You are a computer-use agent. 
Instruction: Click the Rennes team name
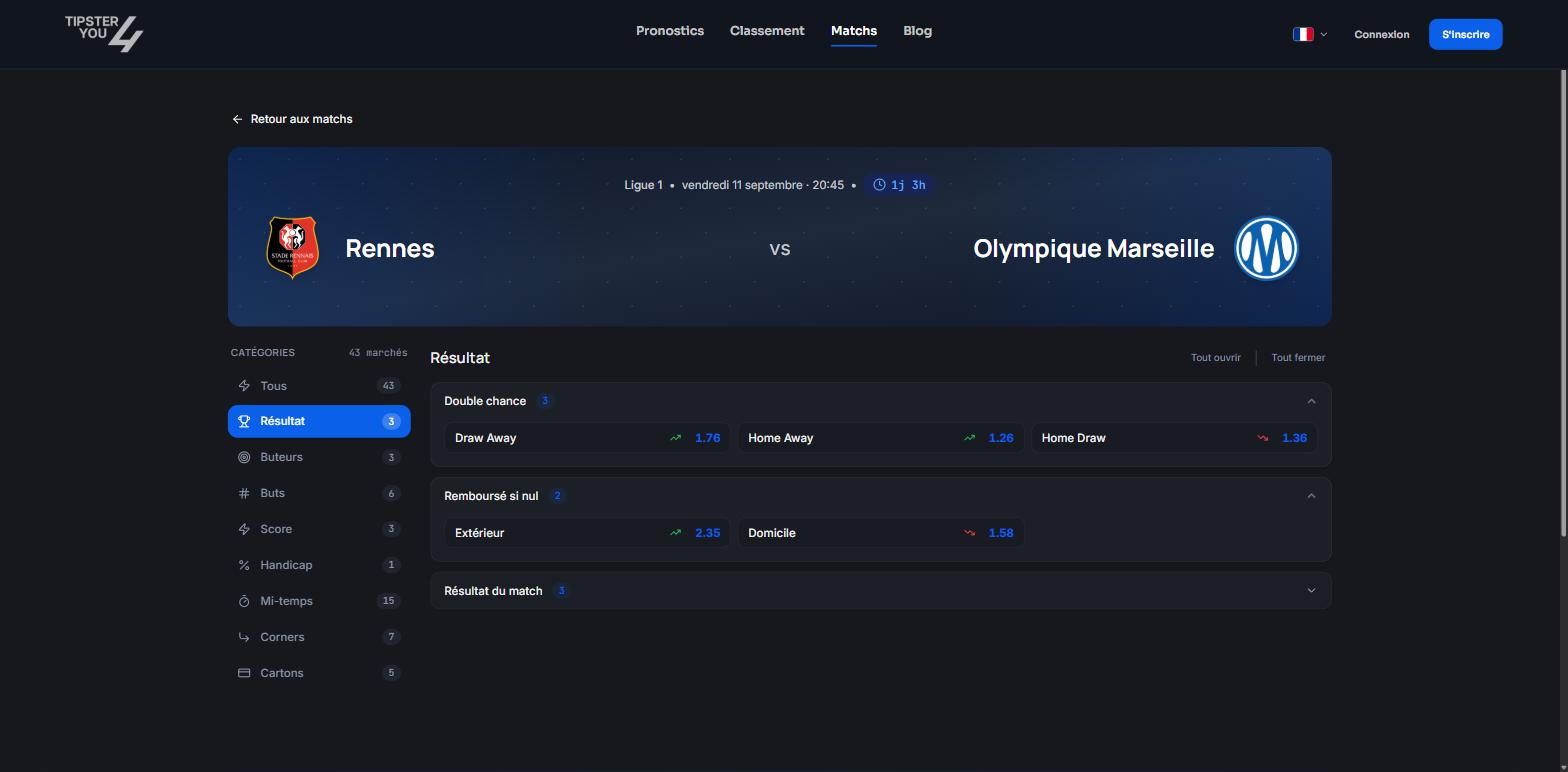tap(389, 248)
